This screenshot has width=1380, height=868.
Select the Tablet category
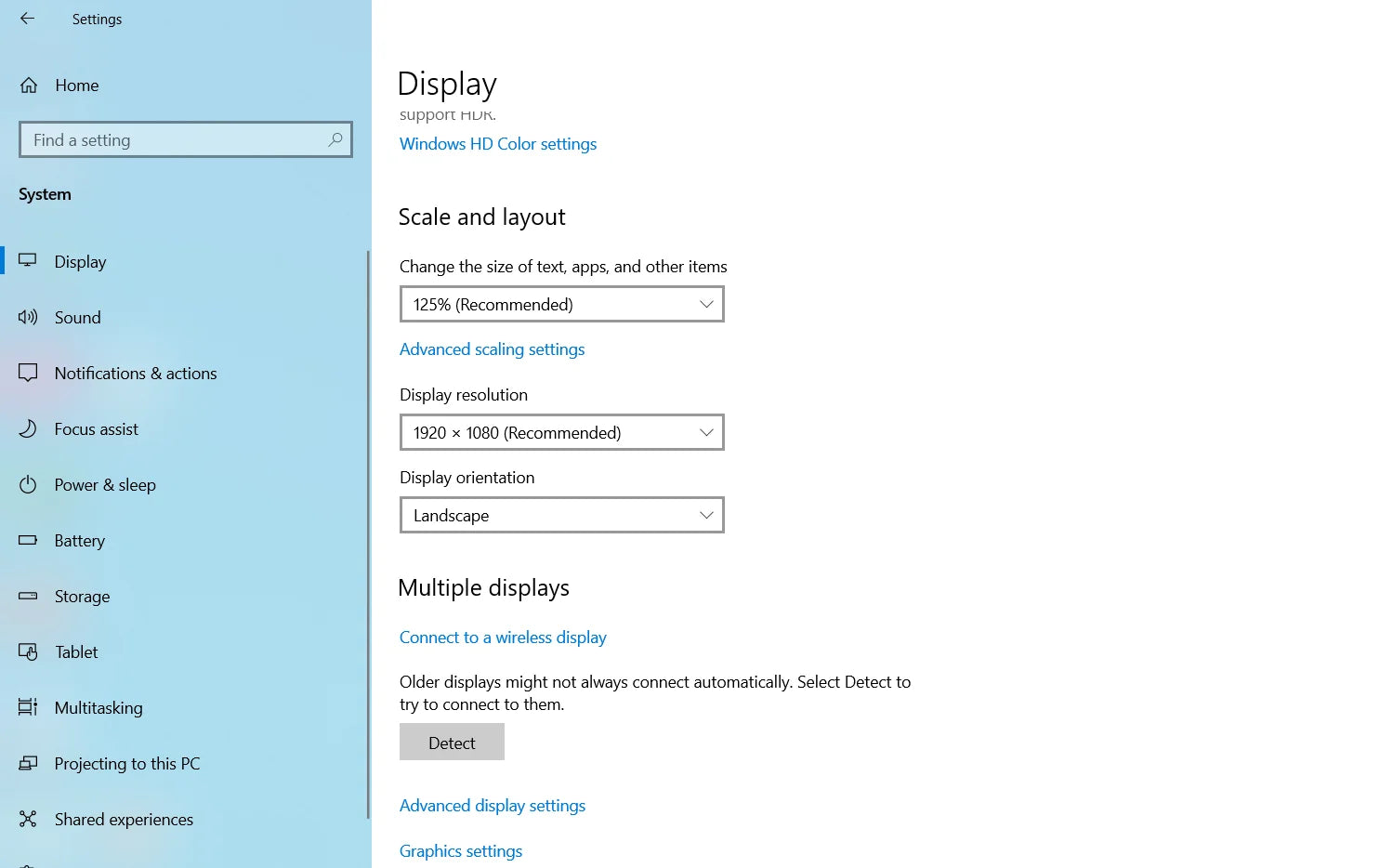point(184,651)
